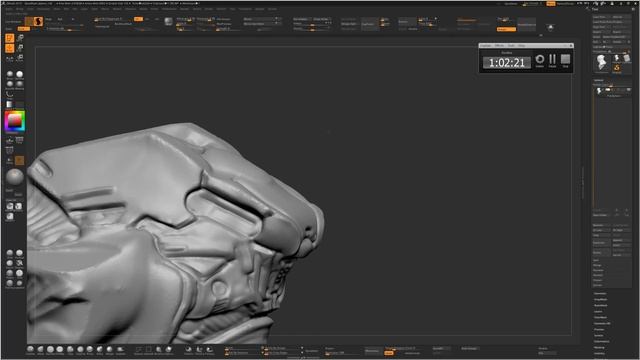640x360 pixels.
Task: Click Delete in the Camtasia recorder
Action: coord(540,60)
